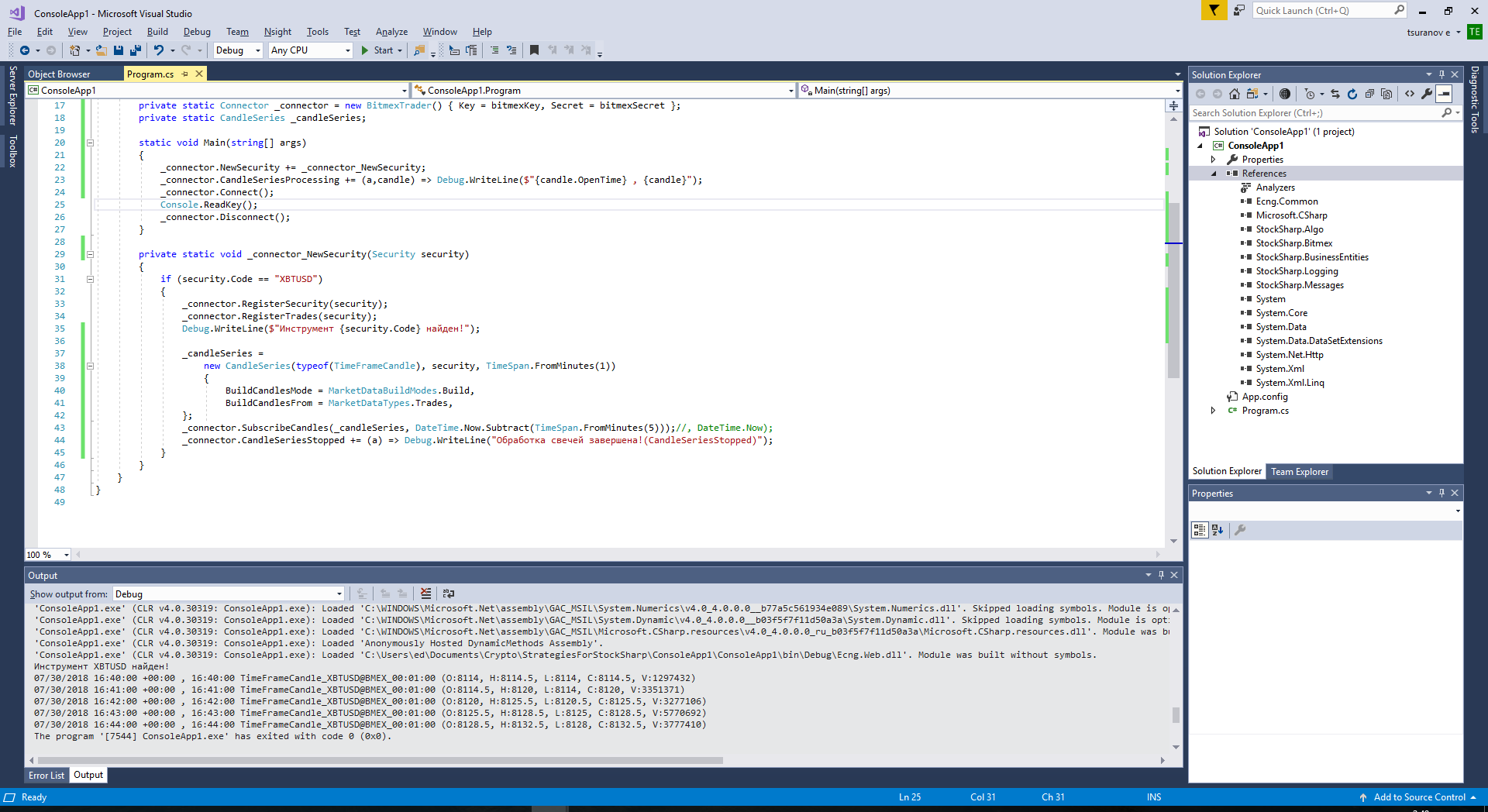Open the Diagnostic Tools side tab
The height and width of the screenshot is (812, 1488).
pos(1474,99)
